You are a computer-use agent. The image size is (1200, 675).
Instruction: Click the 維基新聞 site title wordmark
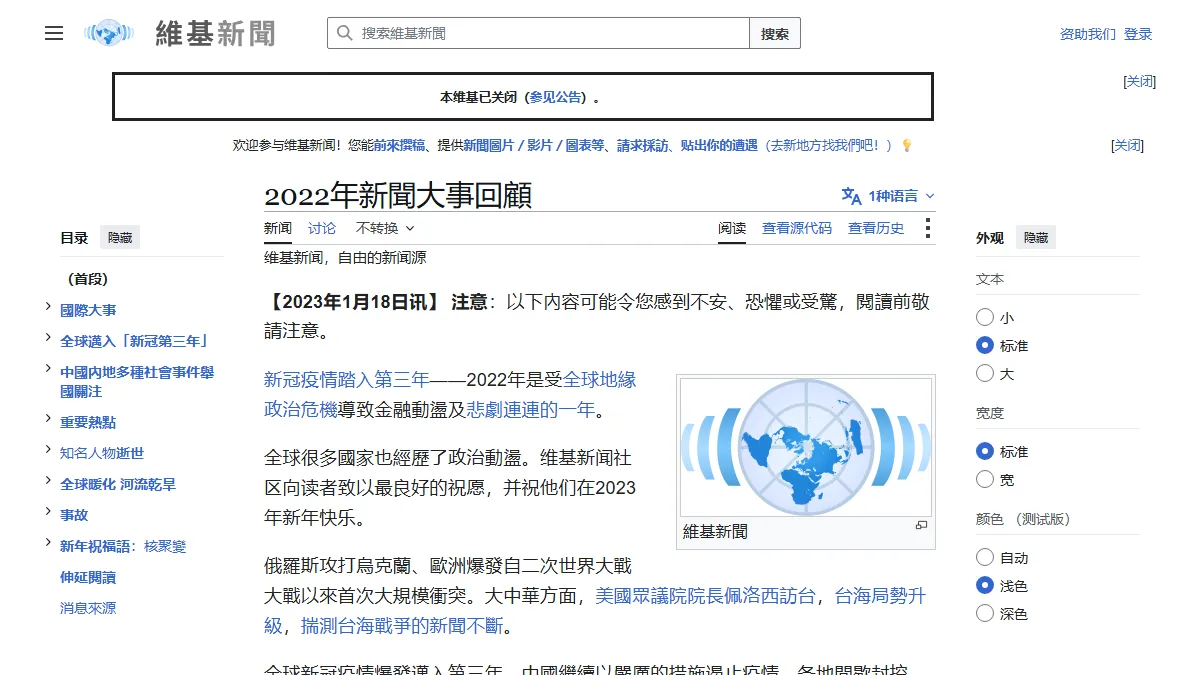click(215, 33)
